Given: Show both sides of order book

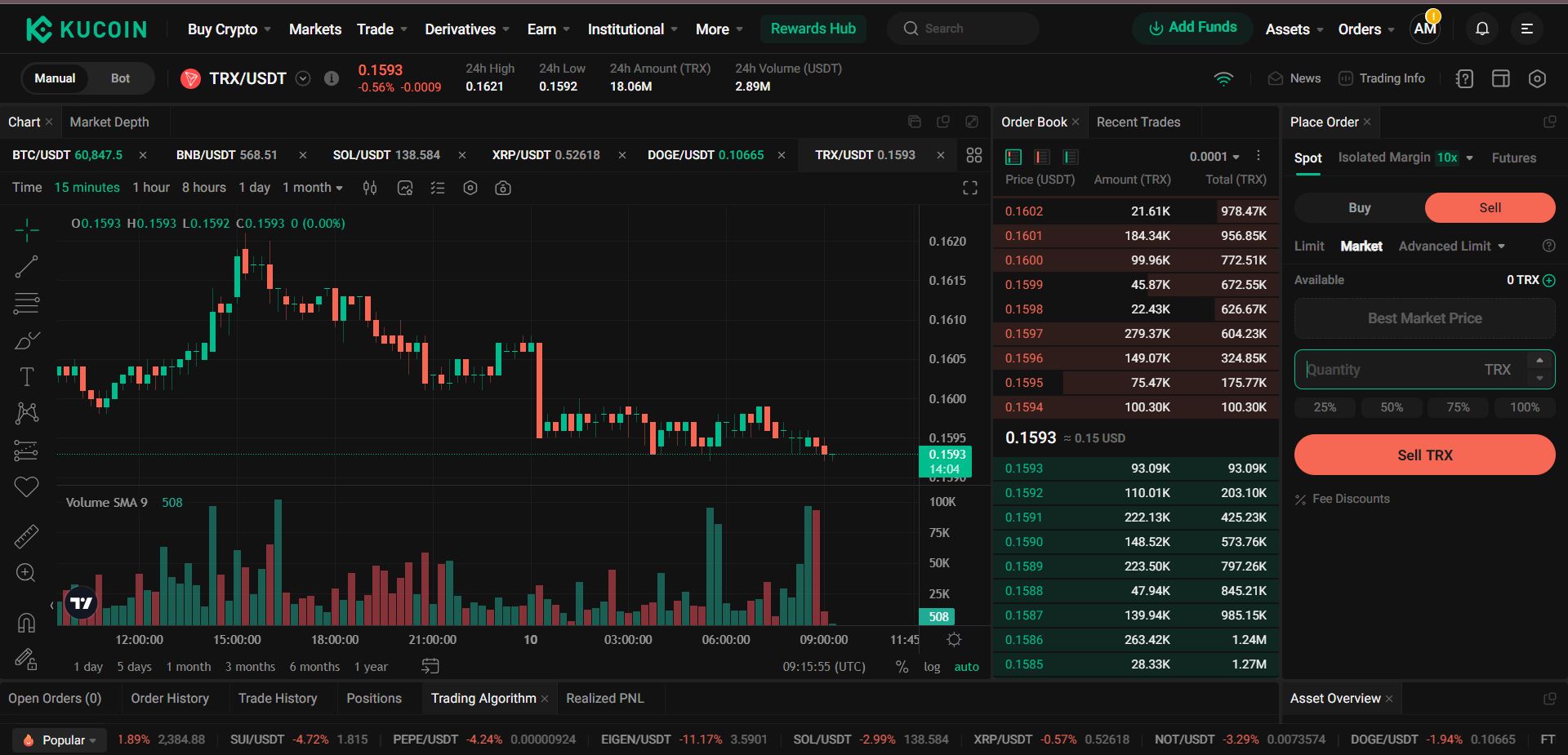Looking at the screenshot, I should (1013, 157).
